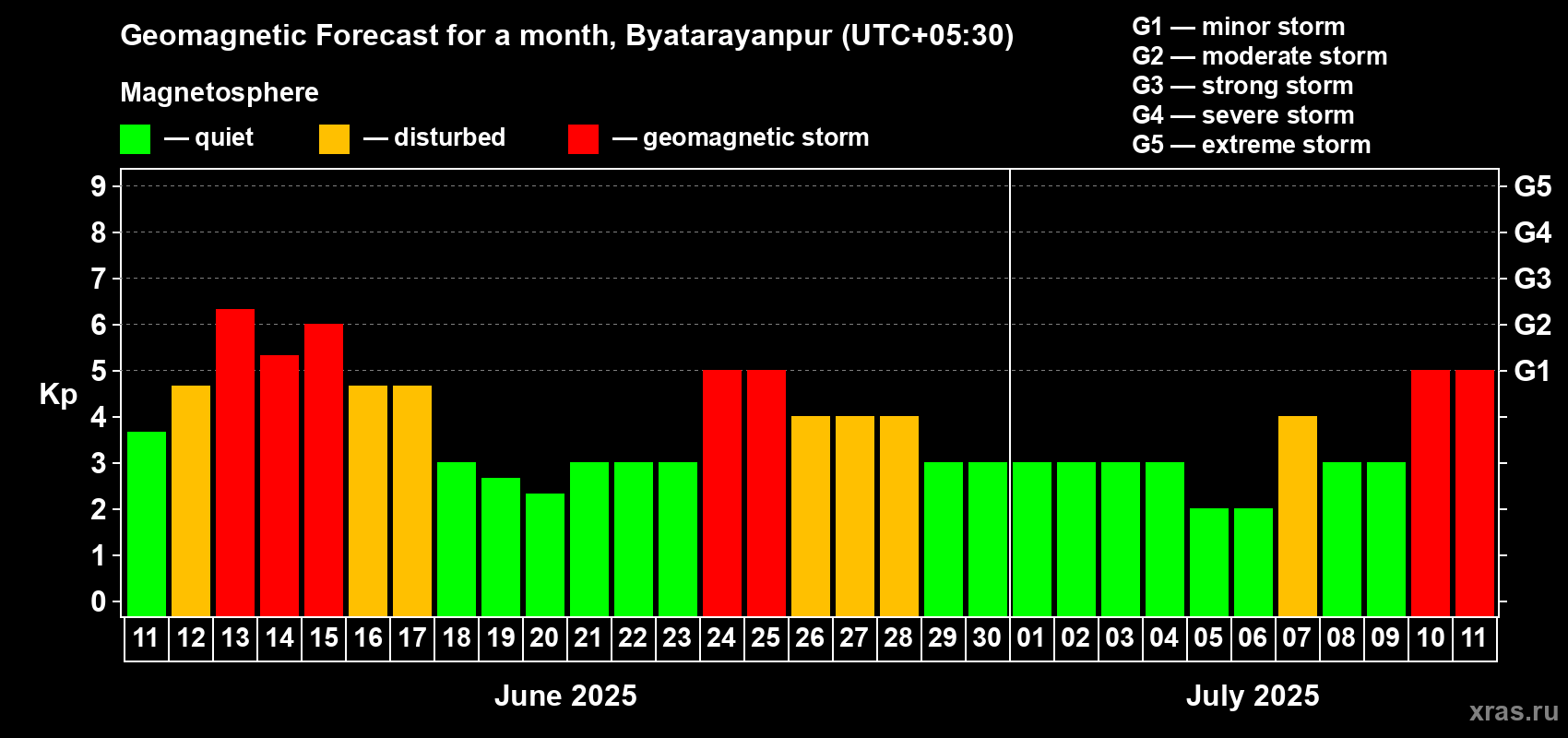Click the 'xras.ru' source text

point(1514,711)
